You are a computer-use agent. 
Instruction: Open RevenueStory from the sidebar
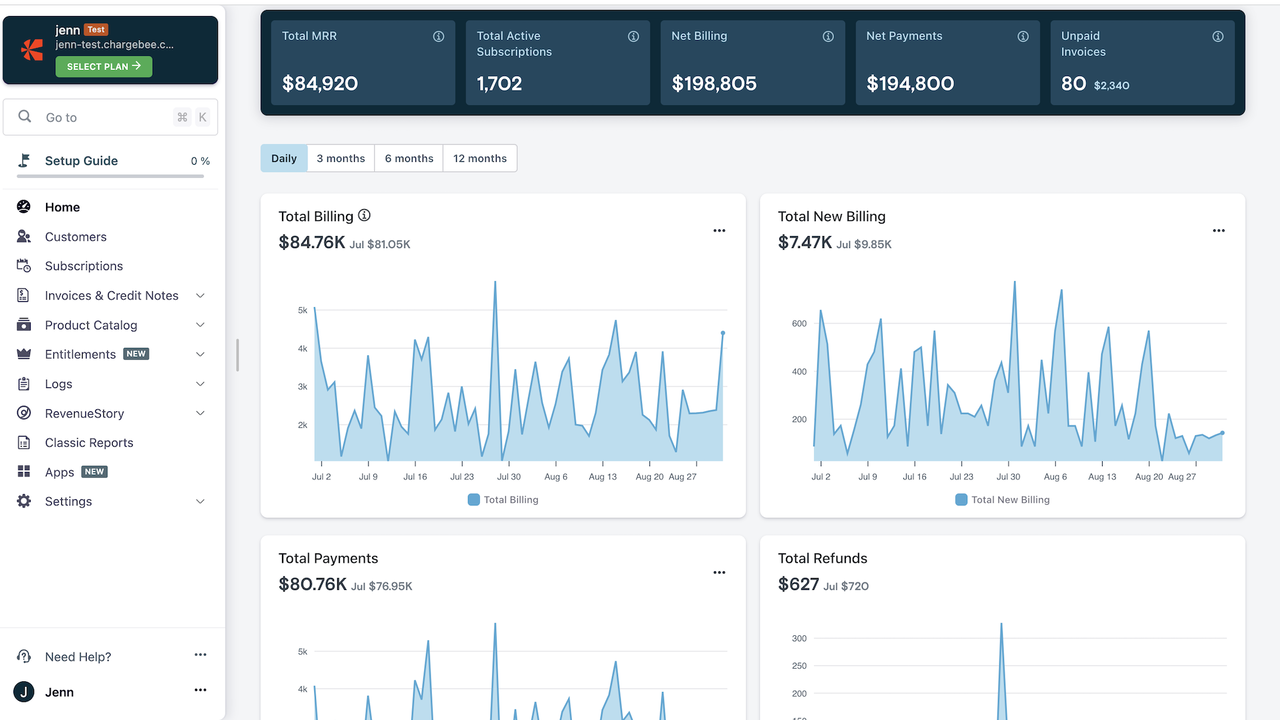[23, 413]
